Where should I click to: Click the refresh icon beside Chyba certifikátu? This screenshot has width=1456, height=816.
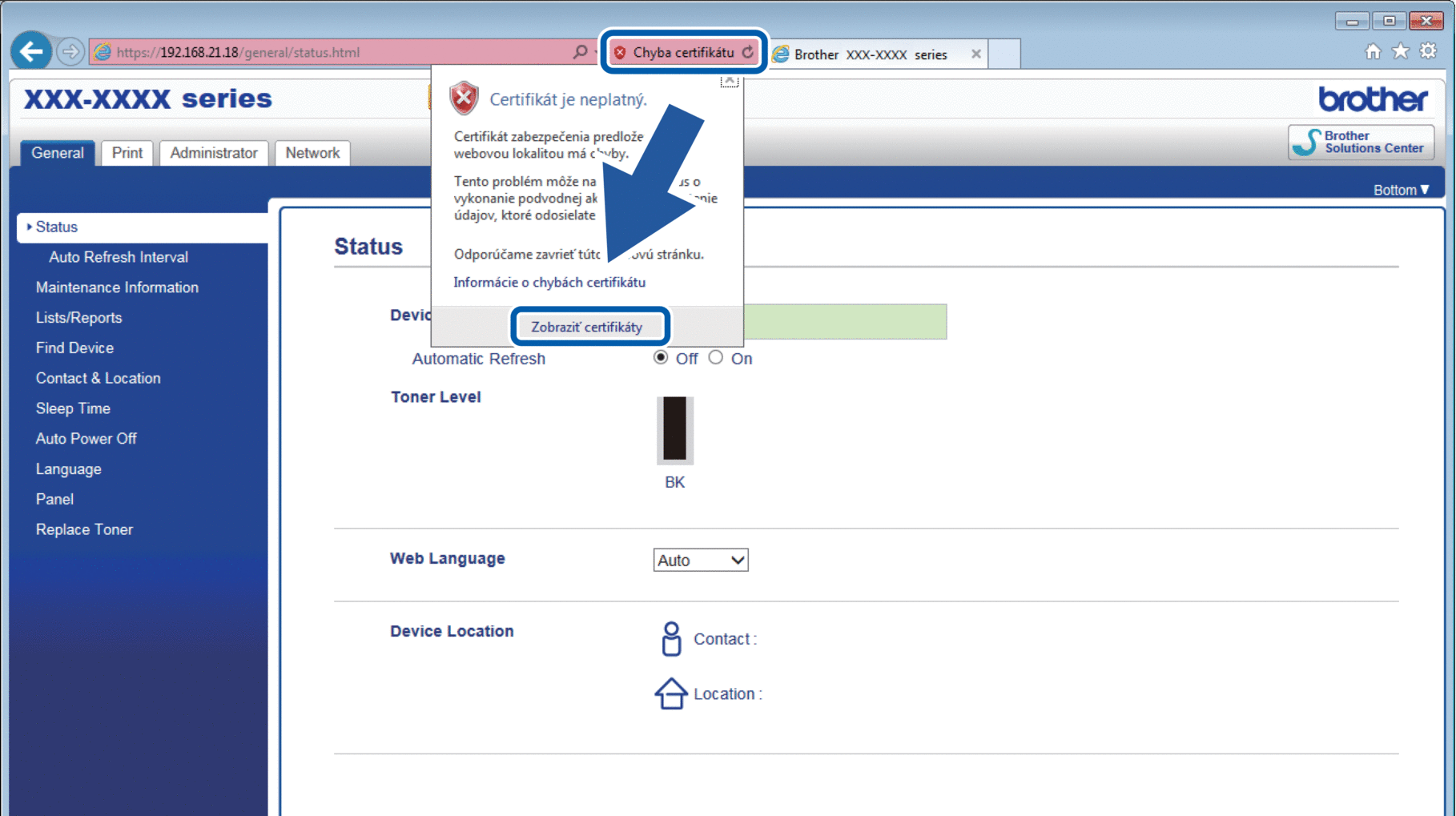point(748,52)
